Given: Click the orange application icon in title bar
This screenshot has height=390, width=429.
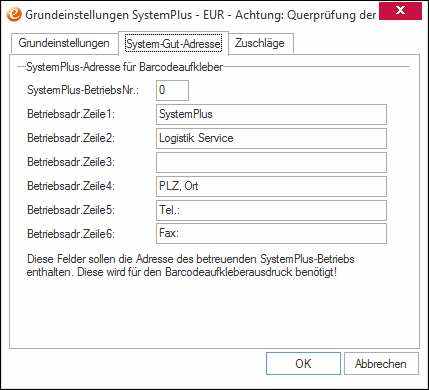Looking at the screenshot, I should point(15,14).
